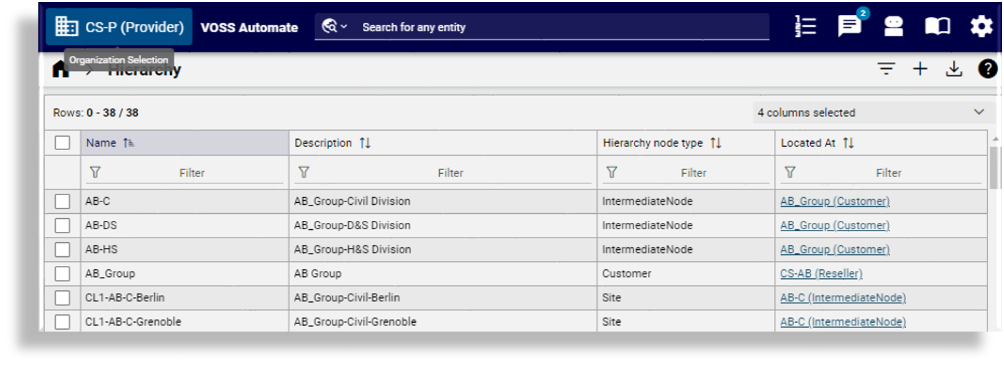Sort by Hierarchy node type column
The image size is (1004, 366).
[x=686, y=143]
